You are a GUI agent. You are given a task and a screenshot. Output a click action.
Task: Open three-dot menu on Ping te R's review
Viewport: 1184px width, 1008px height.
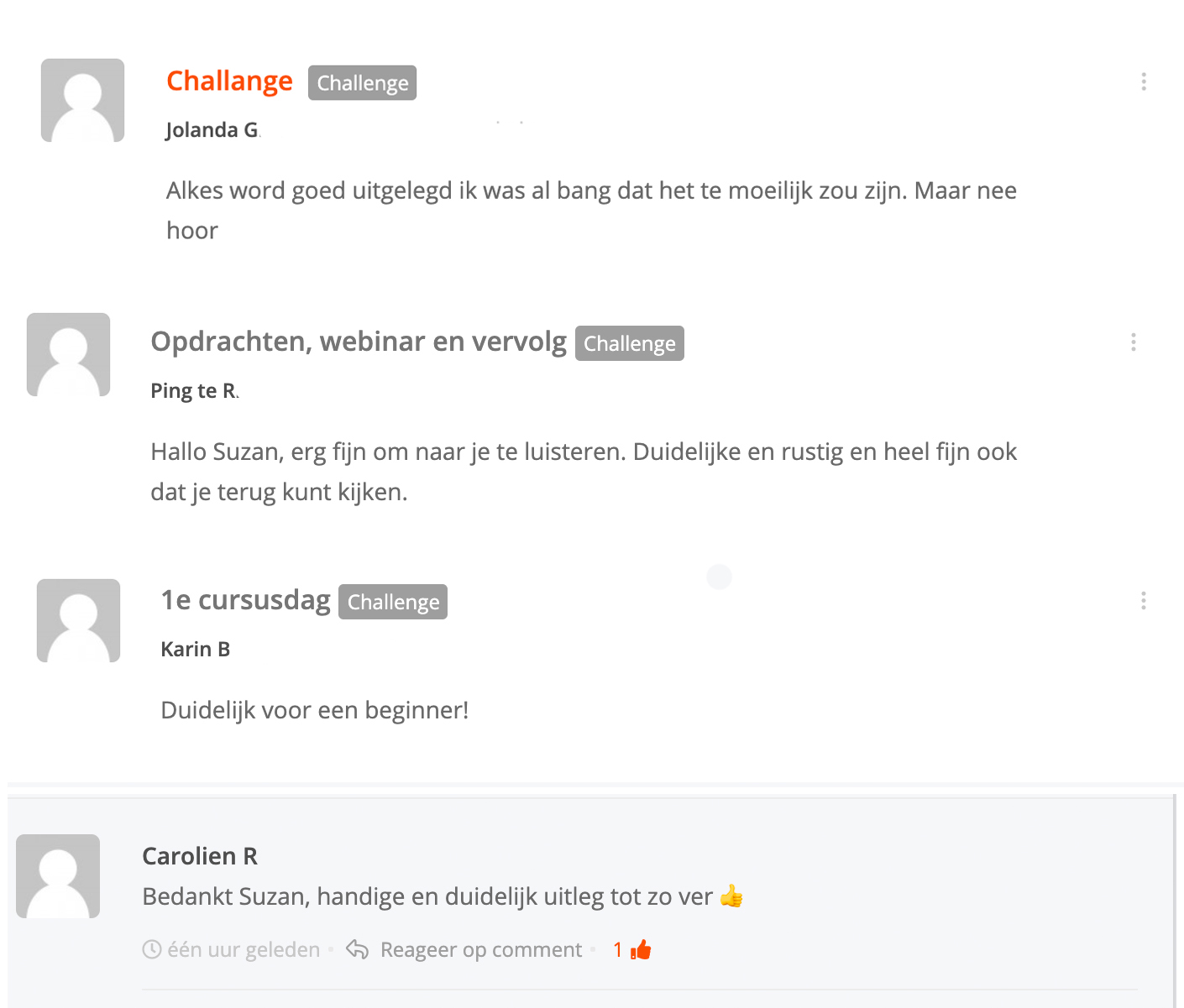pos(1133,342)
